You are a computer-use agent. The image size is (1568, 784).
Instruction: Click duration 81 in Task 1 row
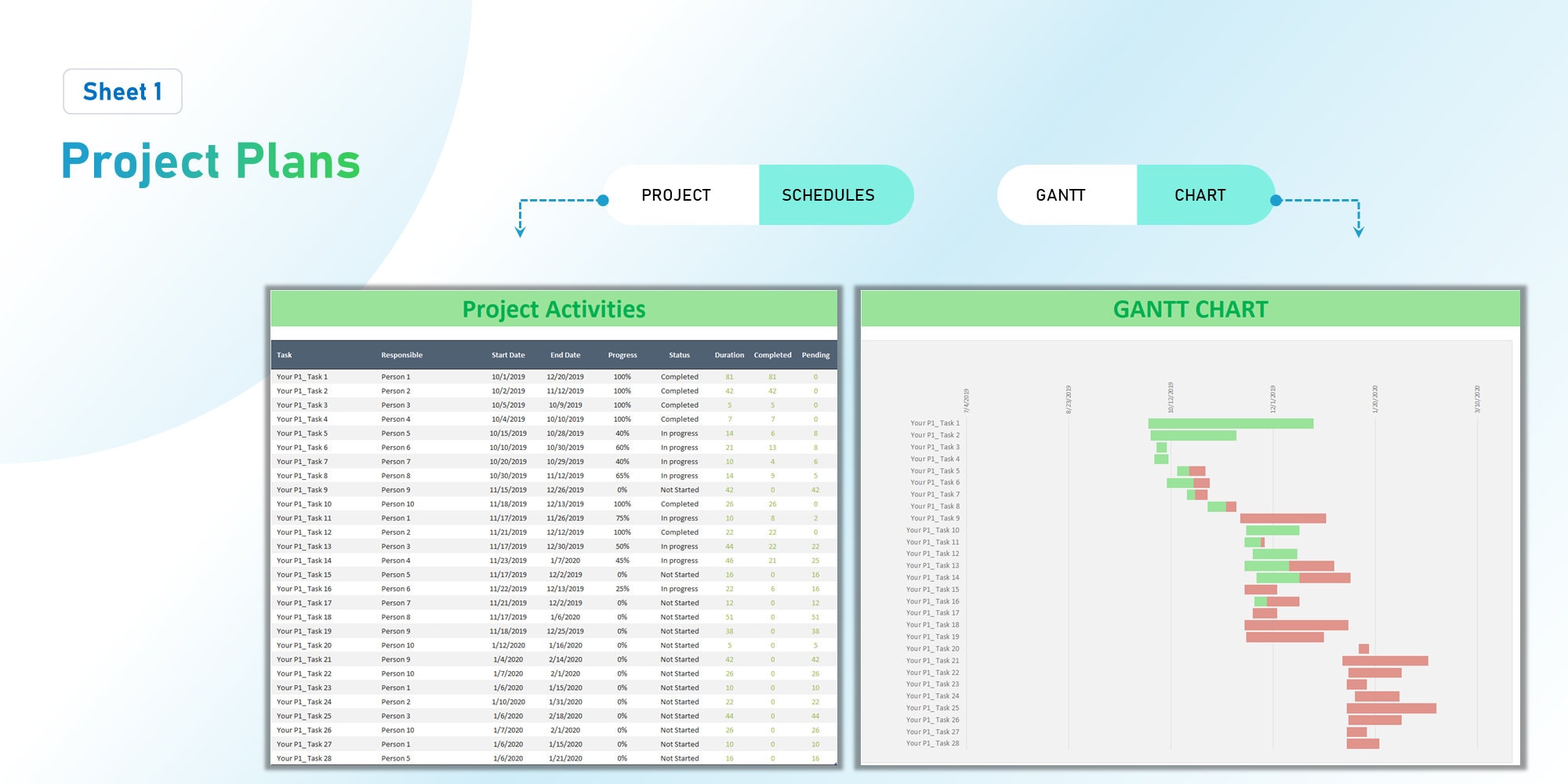(x=729, y=377)
